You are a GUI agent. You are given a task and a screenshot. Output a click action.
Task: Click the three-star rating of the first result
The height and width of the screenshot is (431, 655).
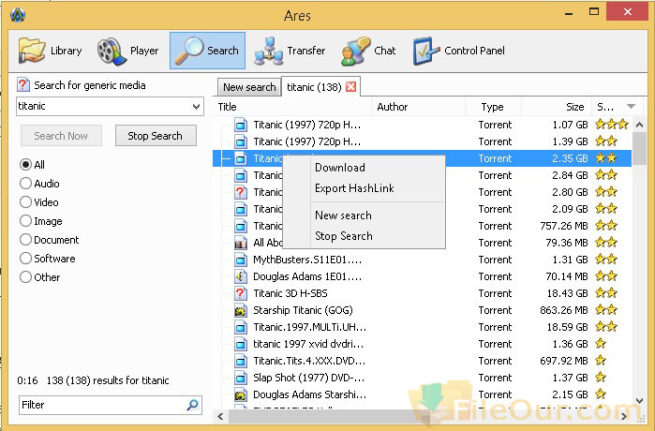(612, 124)
